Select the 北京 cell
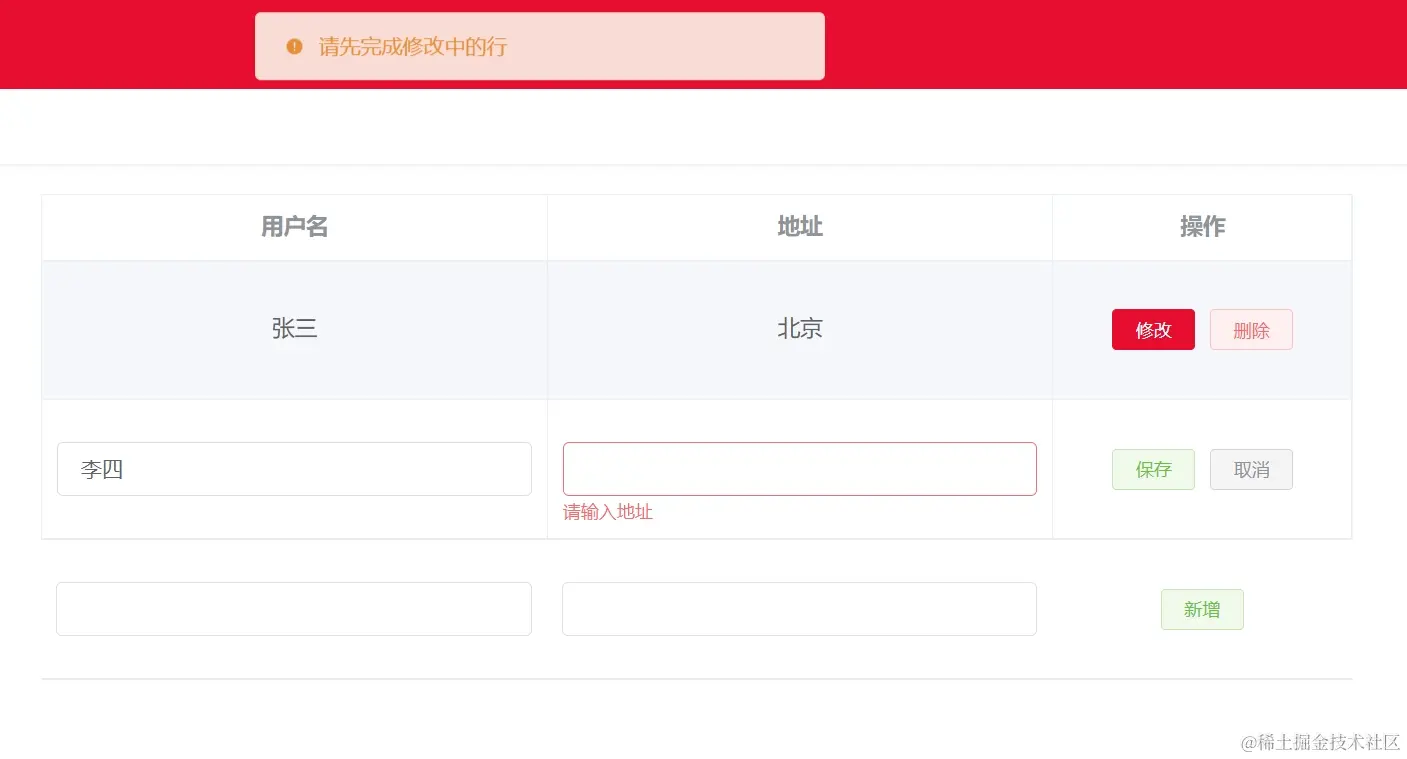Screen dimensions: 1407x759 pos(800,329)
